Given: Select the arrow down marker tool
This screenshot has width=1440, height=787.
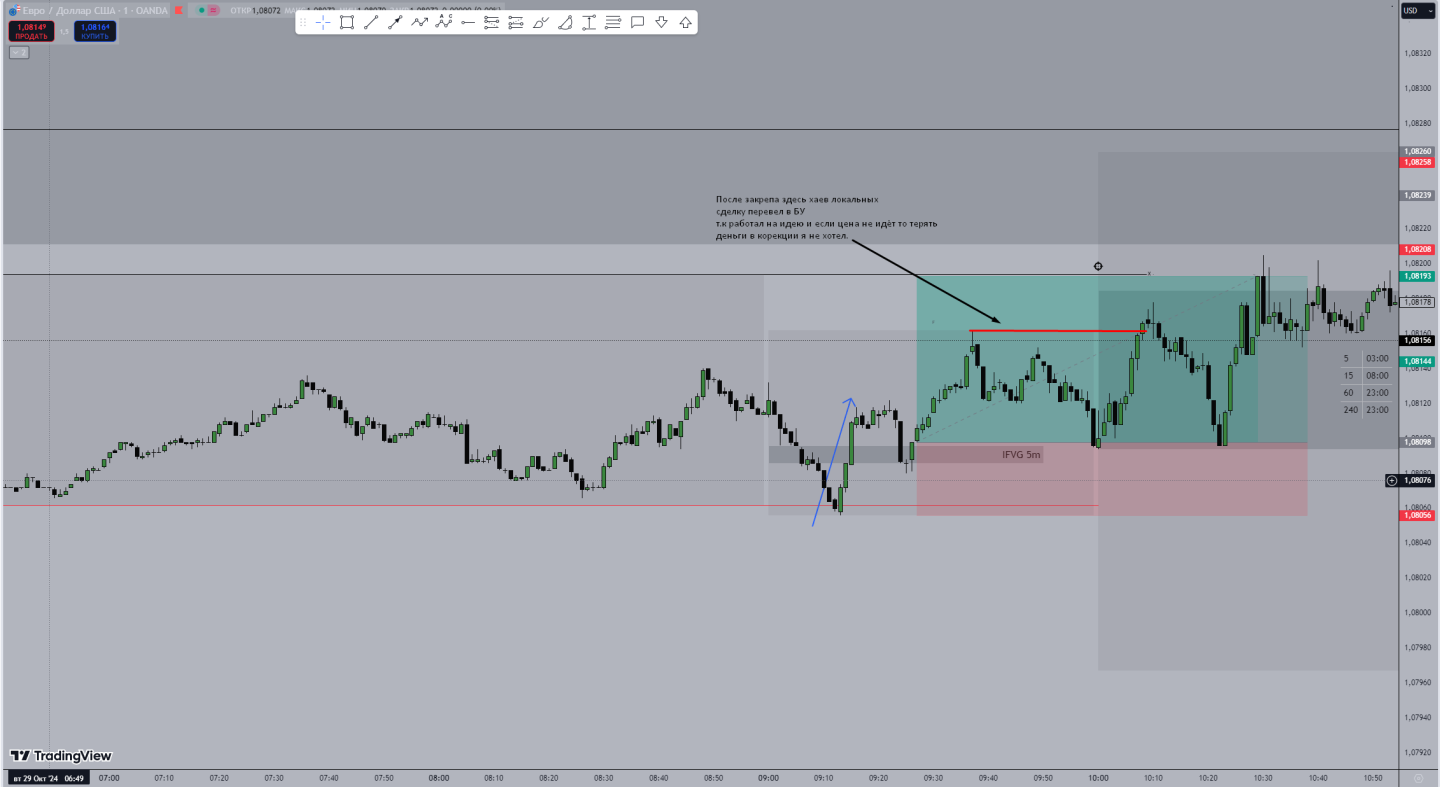Looking at the screenshot, I should (x=661, y=22).
